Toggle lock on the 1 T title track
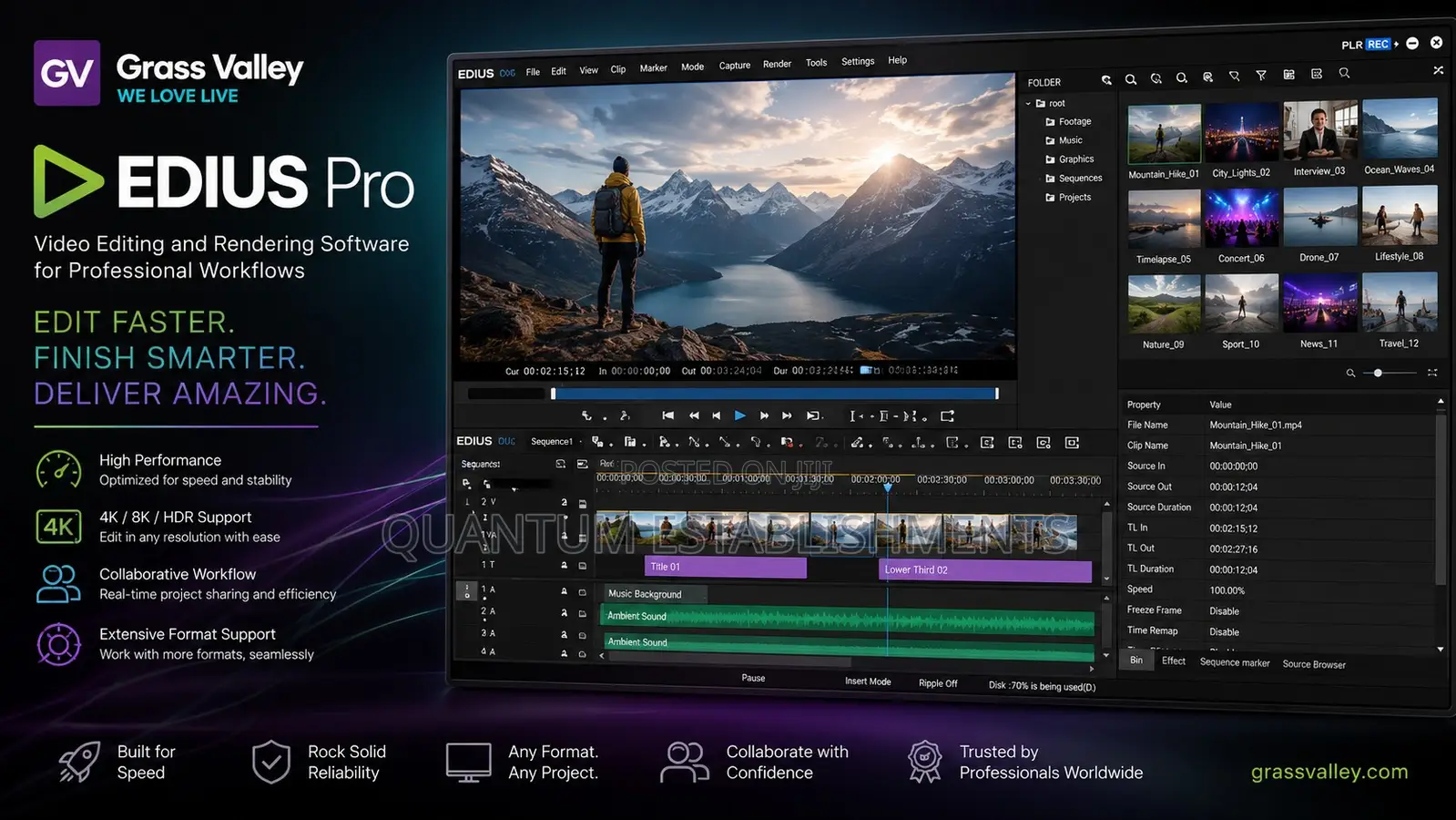Screen dimensions: 1456x820 point(564,565)
